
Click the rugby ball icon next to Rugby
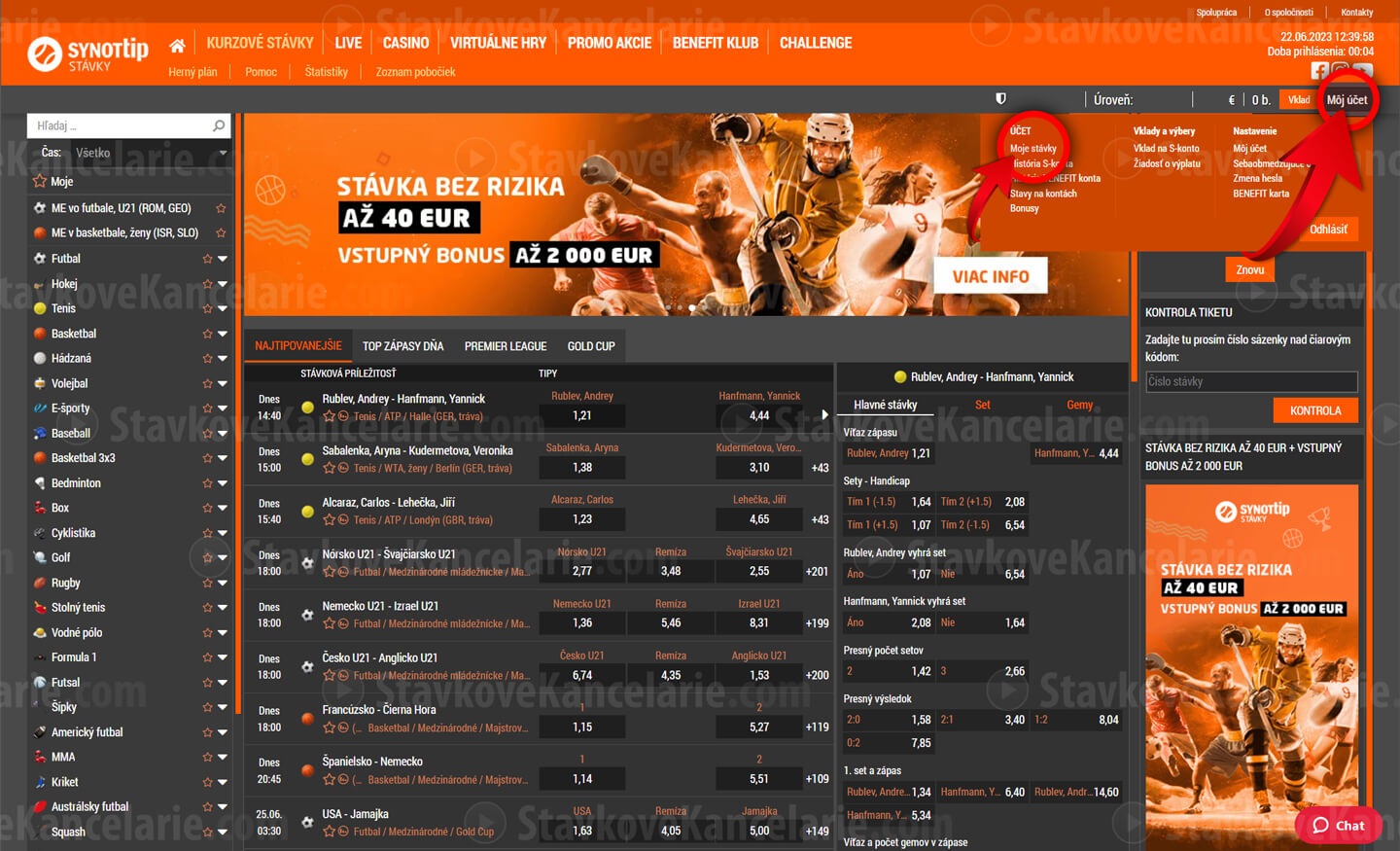40,583
